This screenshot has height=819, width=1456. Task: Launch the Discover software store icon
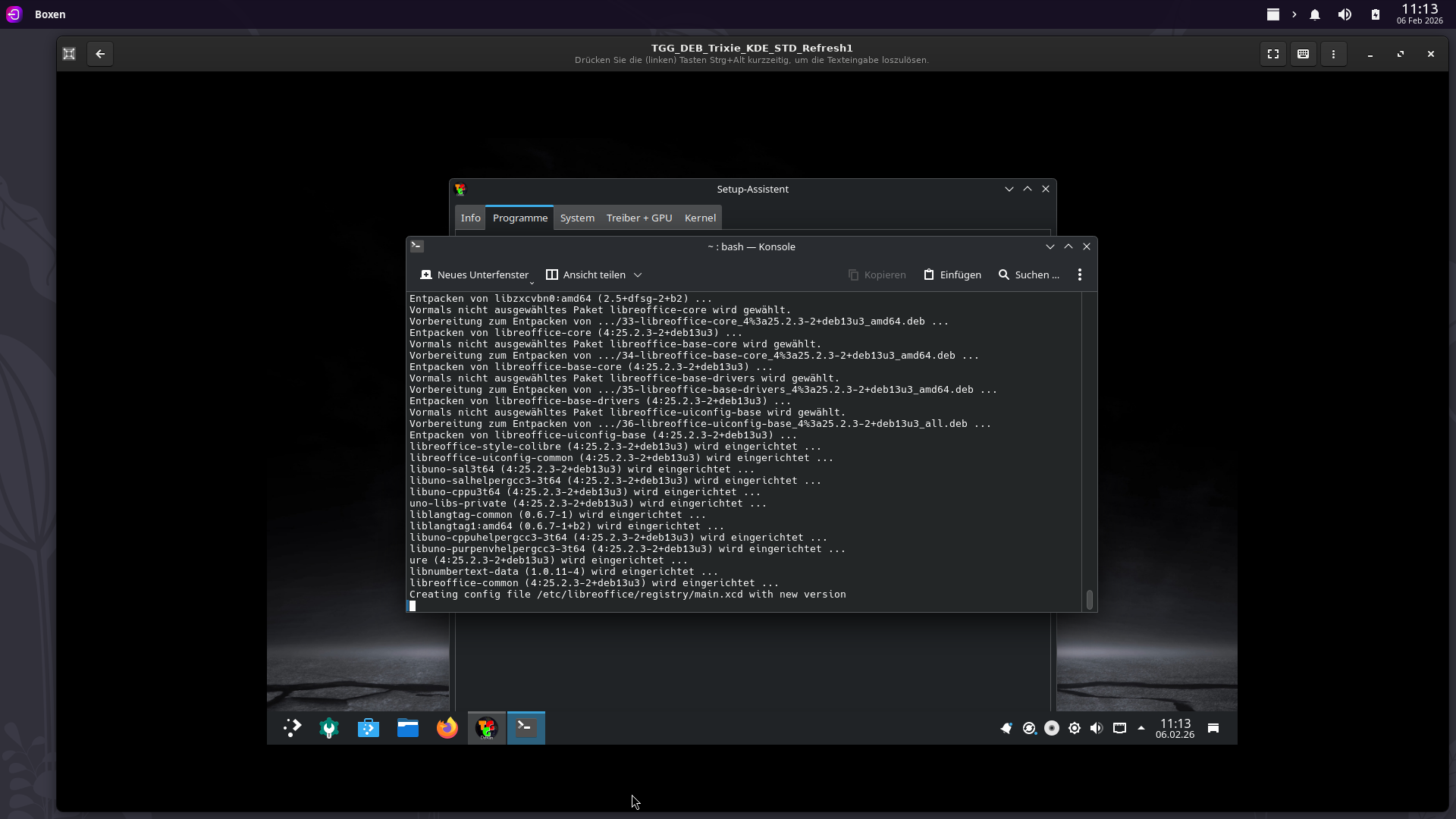click(x=369, y=728)
